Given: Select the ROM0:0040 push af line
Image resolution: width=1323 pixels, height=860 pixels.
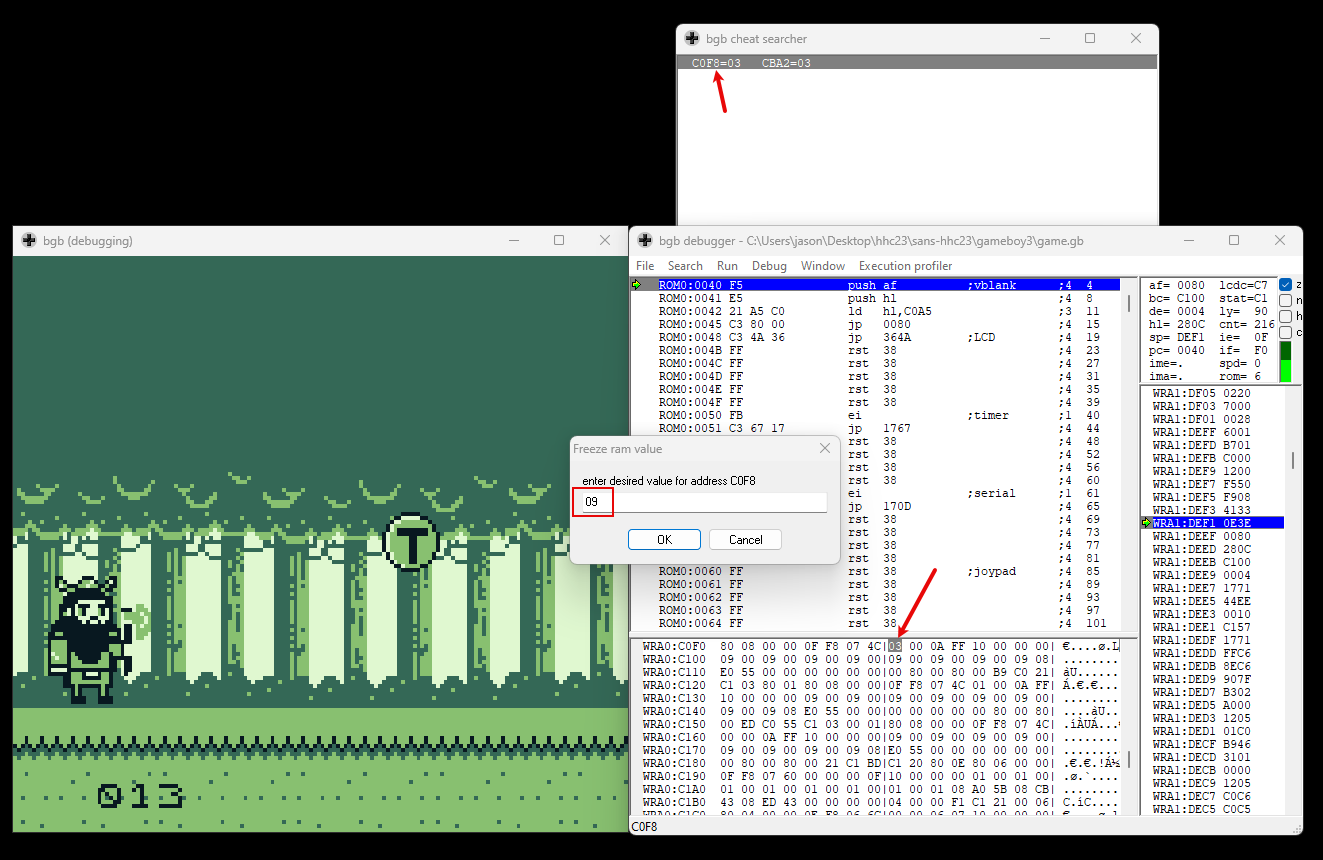Looking at the screenshot, I should [877, 285].
